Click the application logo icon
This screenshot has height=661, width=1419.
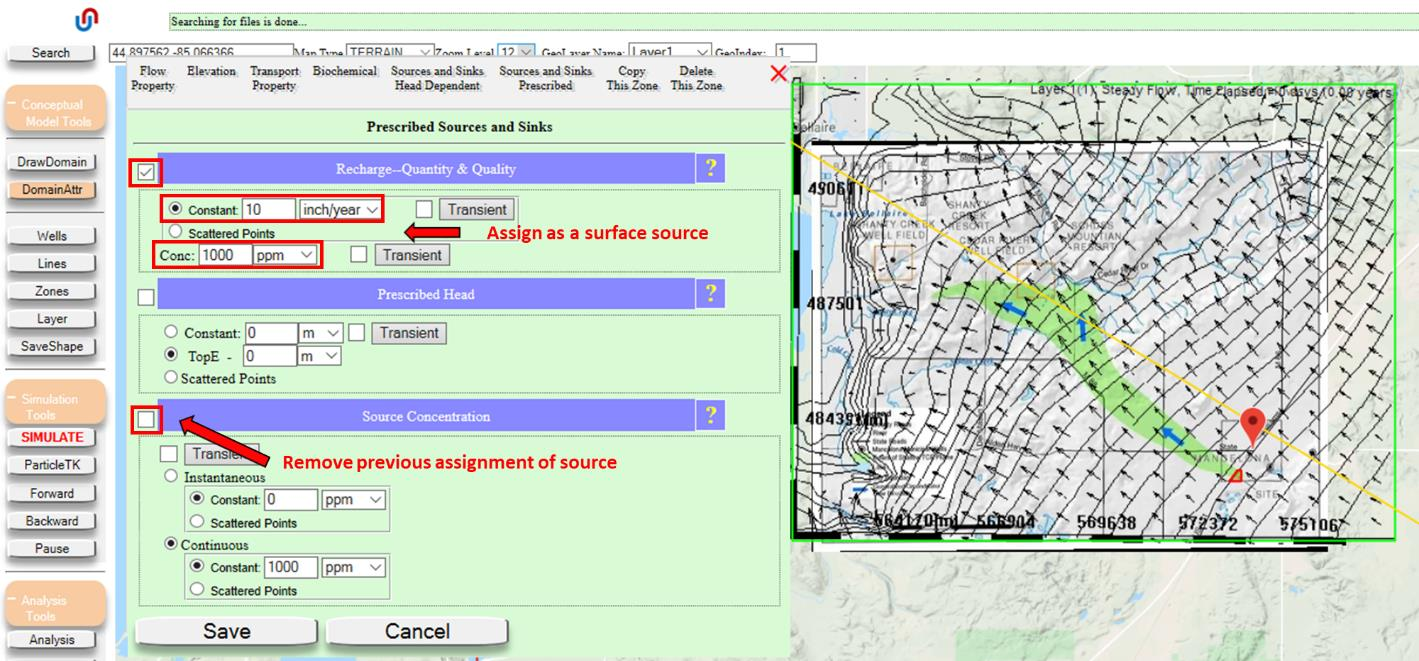87,19
